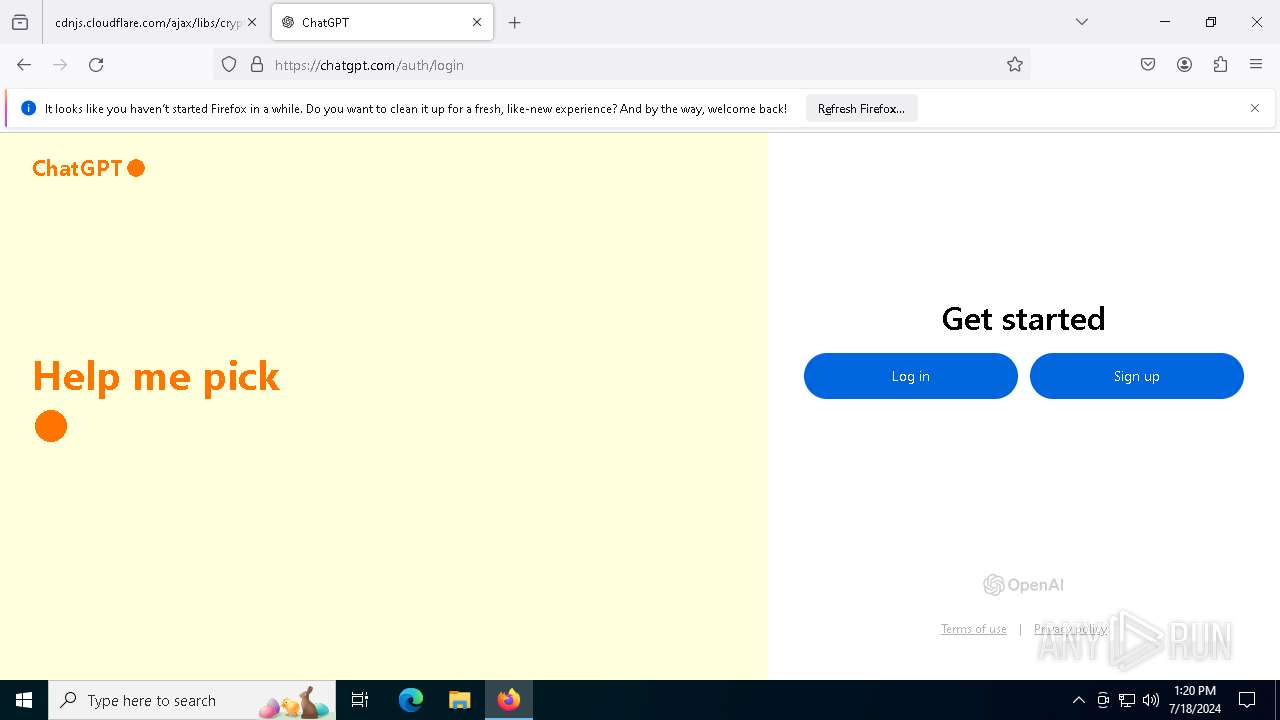Open the notification center icon

click(x=1247, y=700)
